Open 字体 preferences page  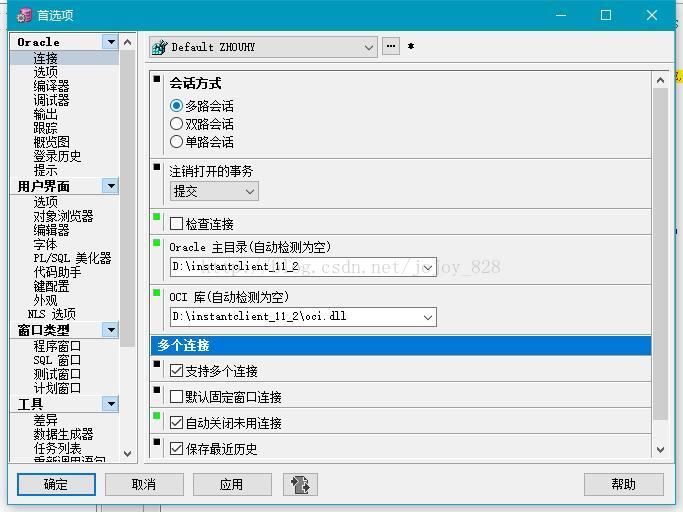45,244
